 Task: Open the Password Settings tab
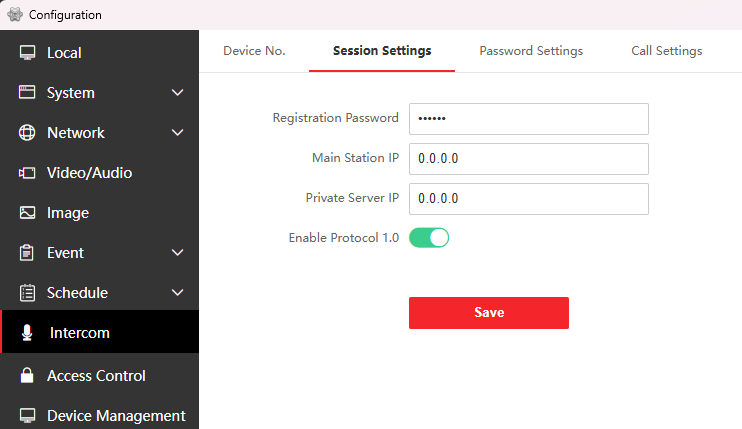click(x=531, y=51)
